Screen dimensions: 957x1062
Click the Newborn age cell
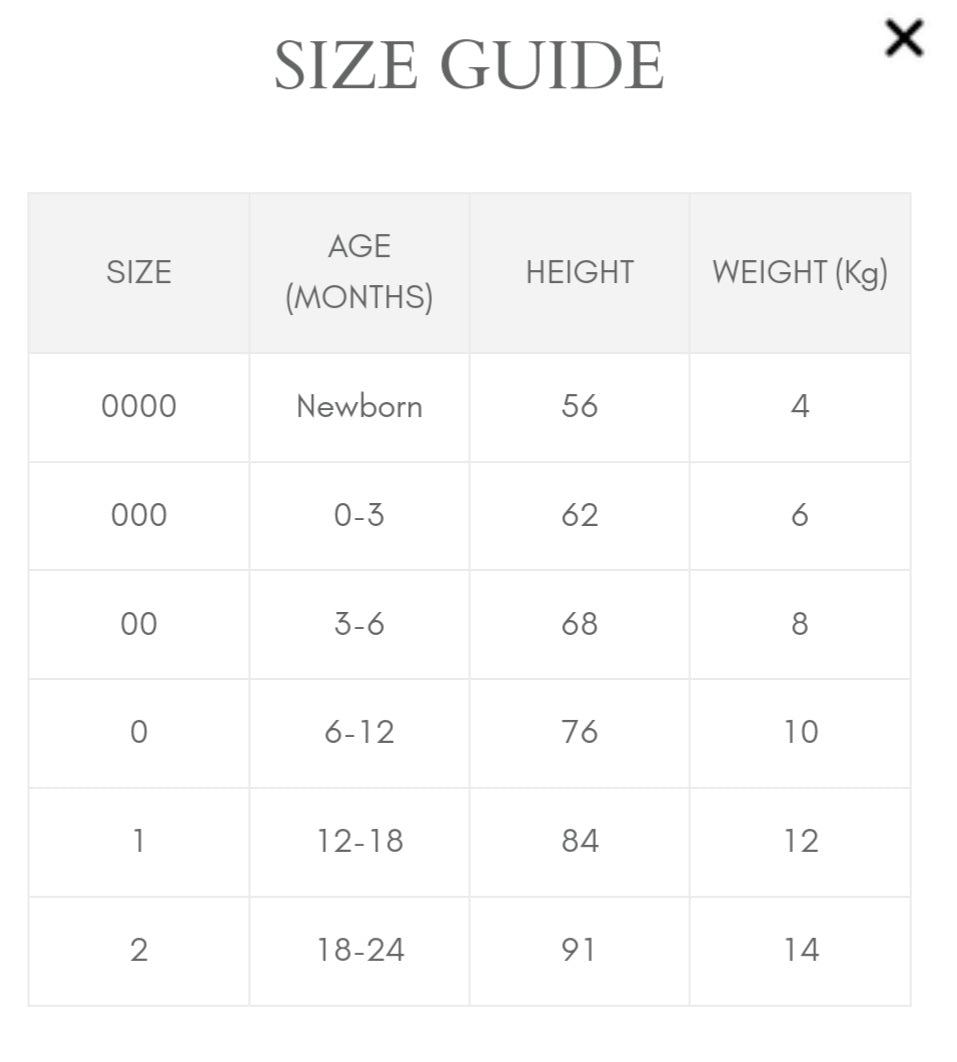[360, 407]
